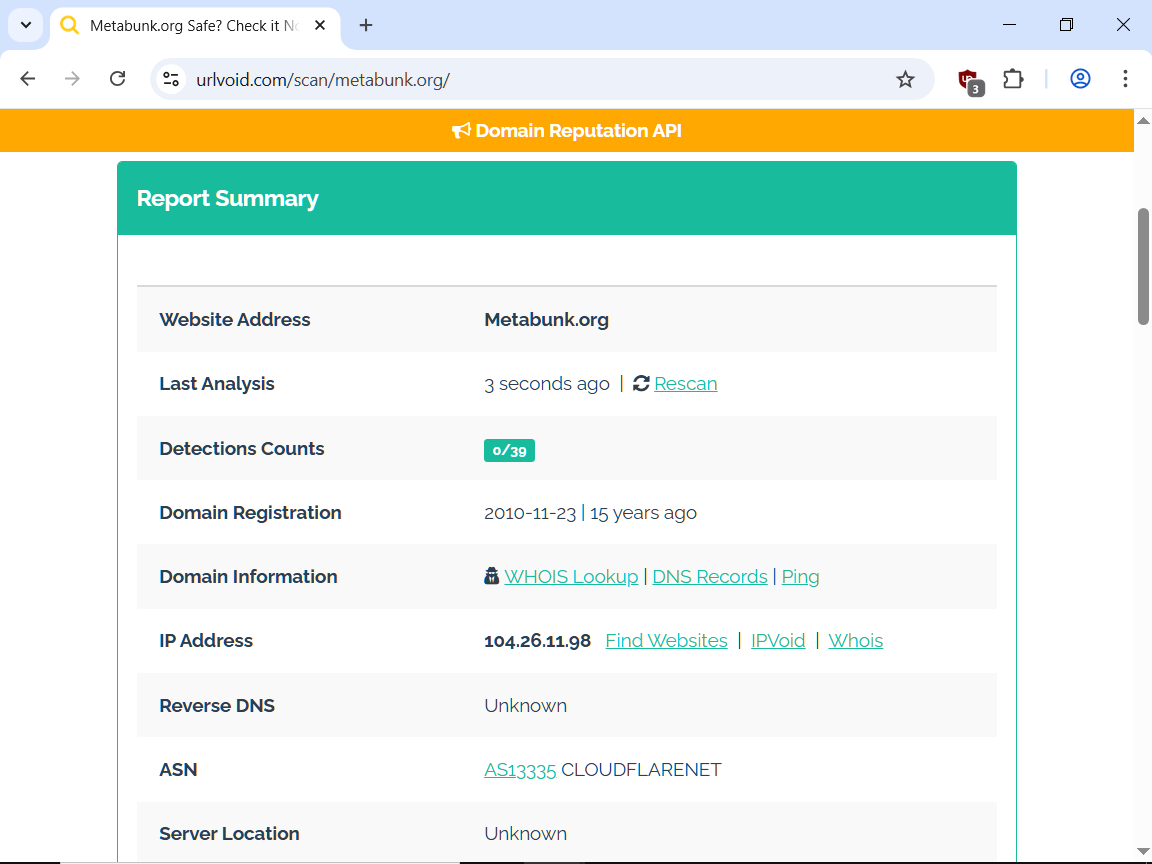Click the browser back arrow

coord(28,79)
